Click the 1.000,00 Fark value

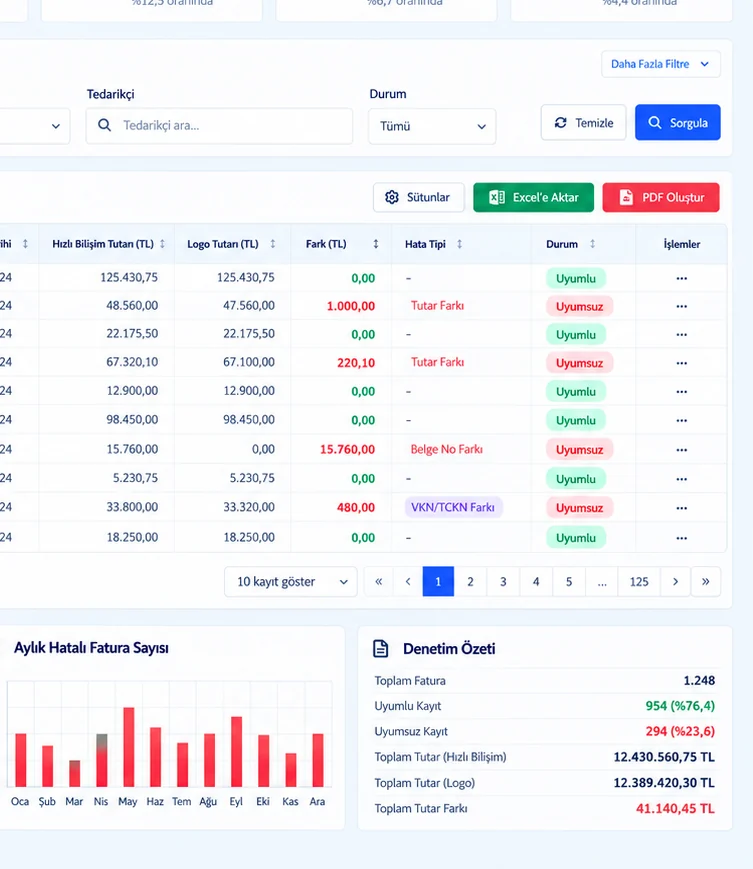[x=351, y=306]
